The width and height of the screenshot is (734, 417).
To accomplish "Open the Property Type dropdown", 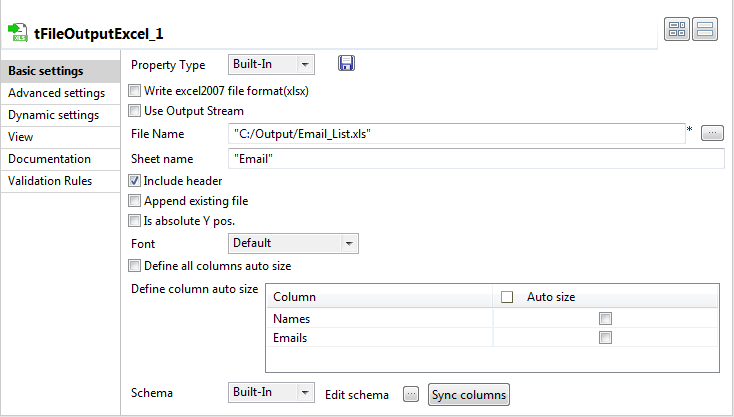I will 271,65.
